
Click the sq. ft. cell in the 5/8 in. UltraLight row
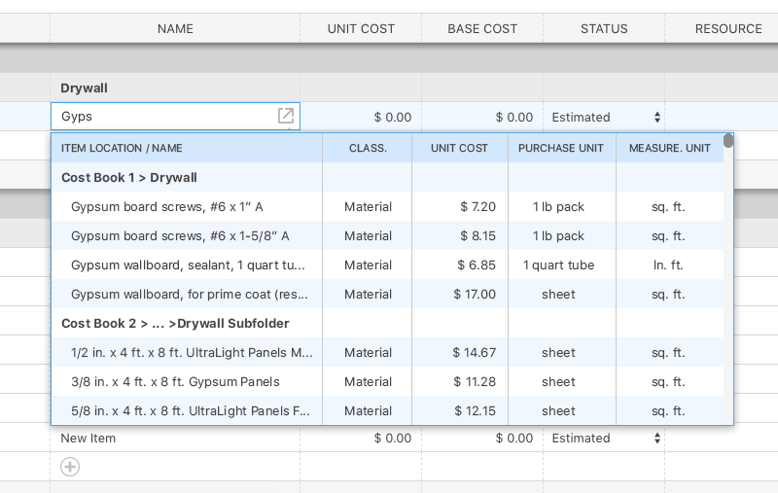[x=668, y=411]
